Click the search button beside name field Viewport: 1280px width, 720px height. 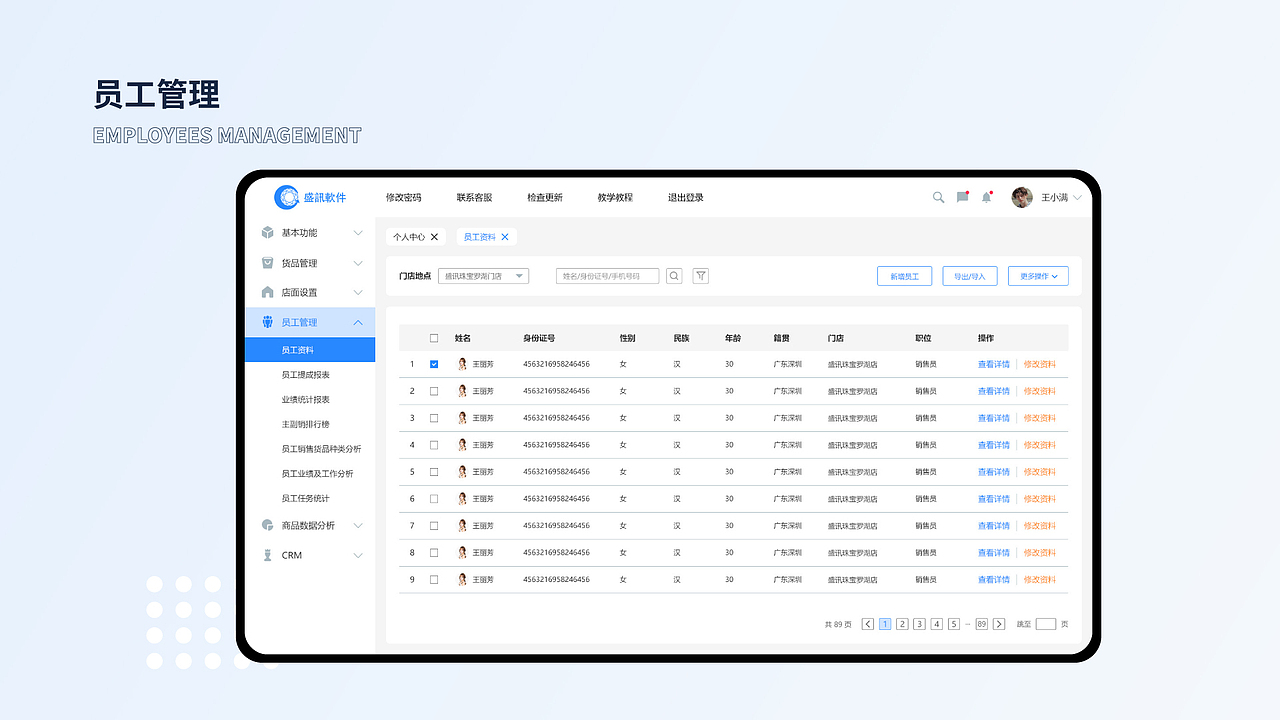tap(674, 276)
